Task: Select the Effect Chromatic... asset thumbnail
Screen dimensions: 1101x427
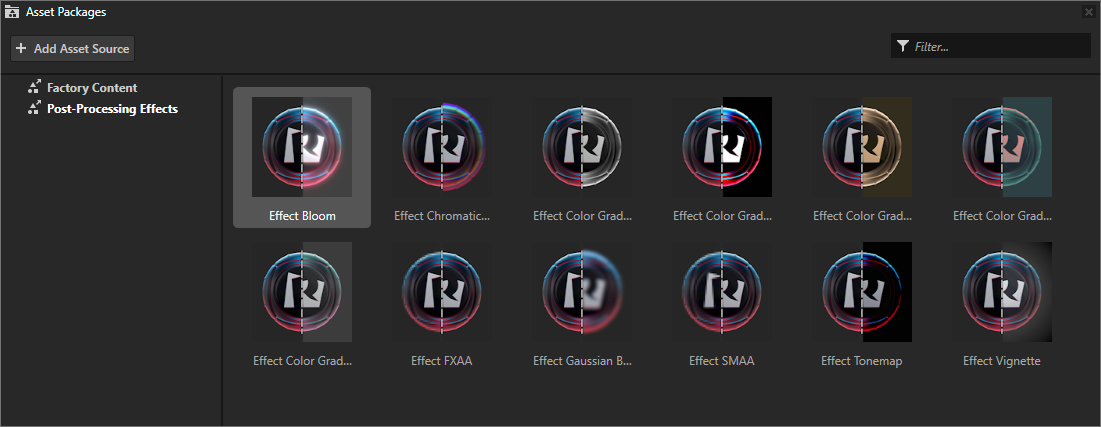Action: tap(442, 147)
